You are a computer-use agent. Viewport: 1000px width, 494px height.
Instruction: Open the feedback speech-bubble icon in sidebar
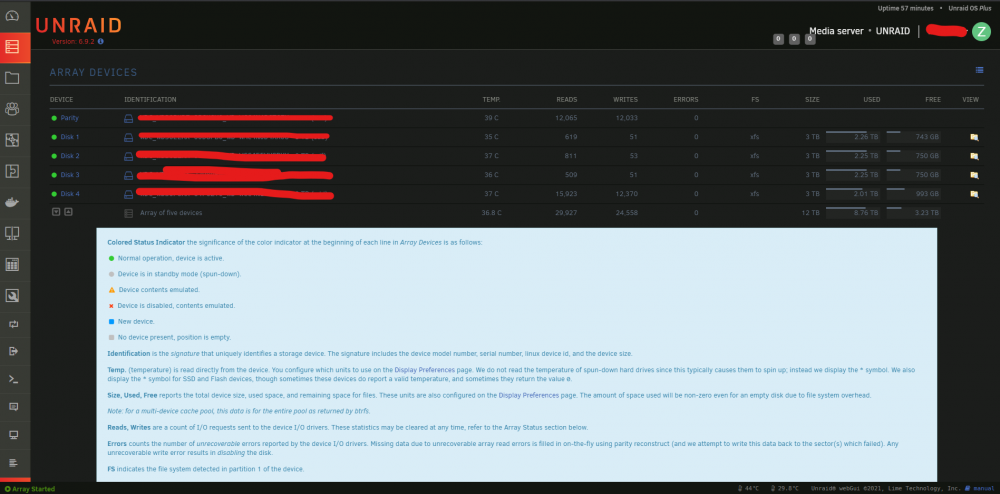(x=13, y=407)
